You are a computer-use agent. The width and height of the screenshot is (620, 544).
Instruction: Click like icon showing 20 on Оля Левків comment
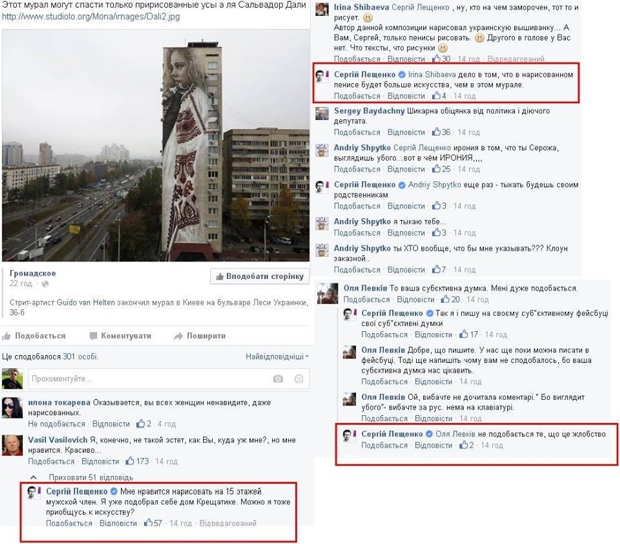[446, 299]
